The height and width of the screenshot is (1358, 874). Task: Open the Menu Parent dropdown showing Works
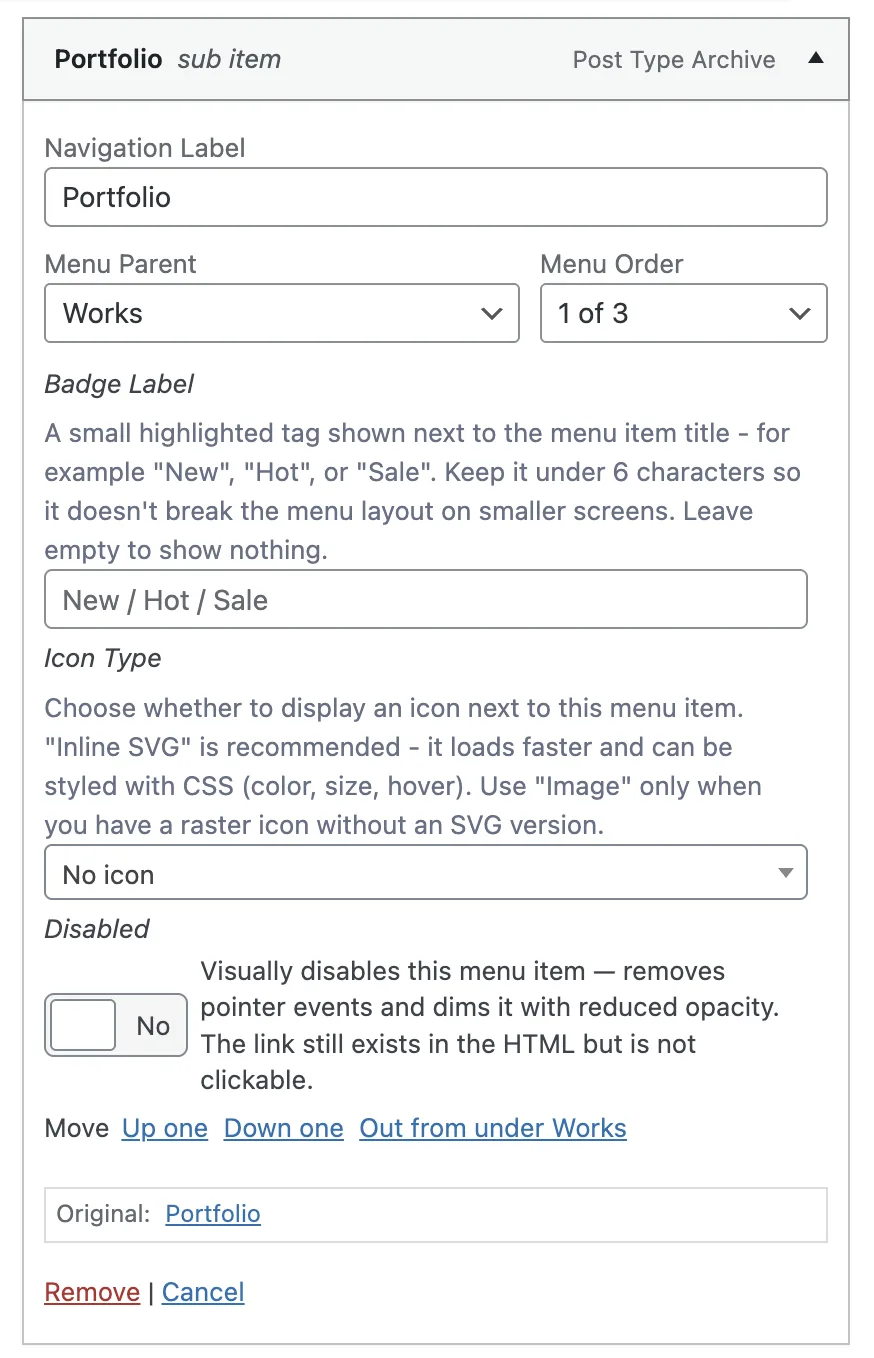(x=282, y=313)
